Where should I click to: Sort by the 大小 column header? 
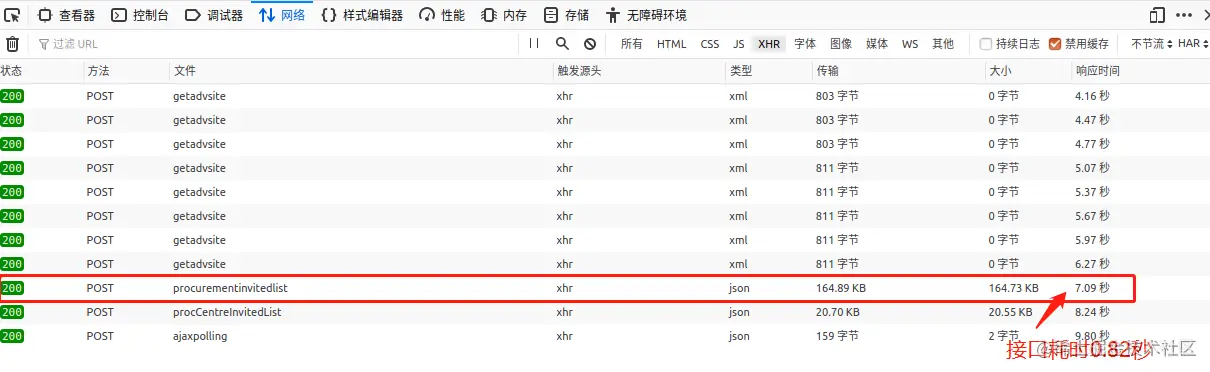pos(1028,71)
